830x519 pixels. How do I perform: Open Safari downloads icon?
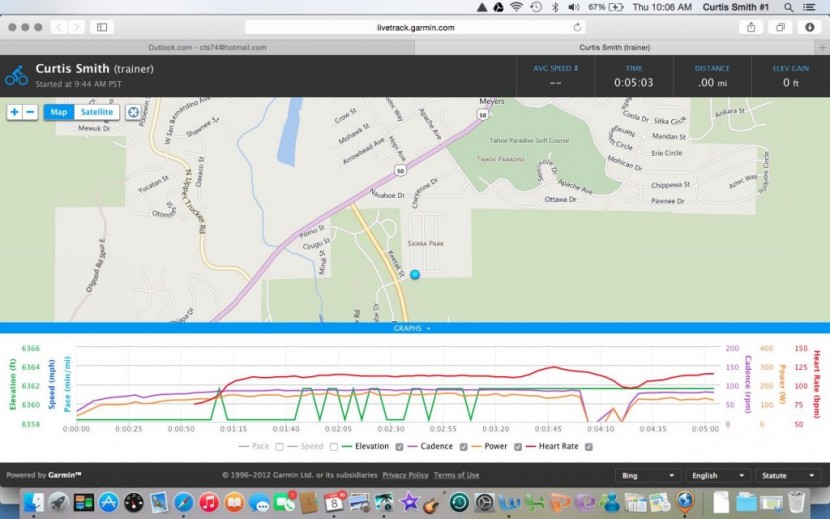click(809, 27)
